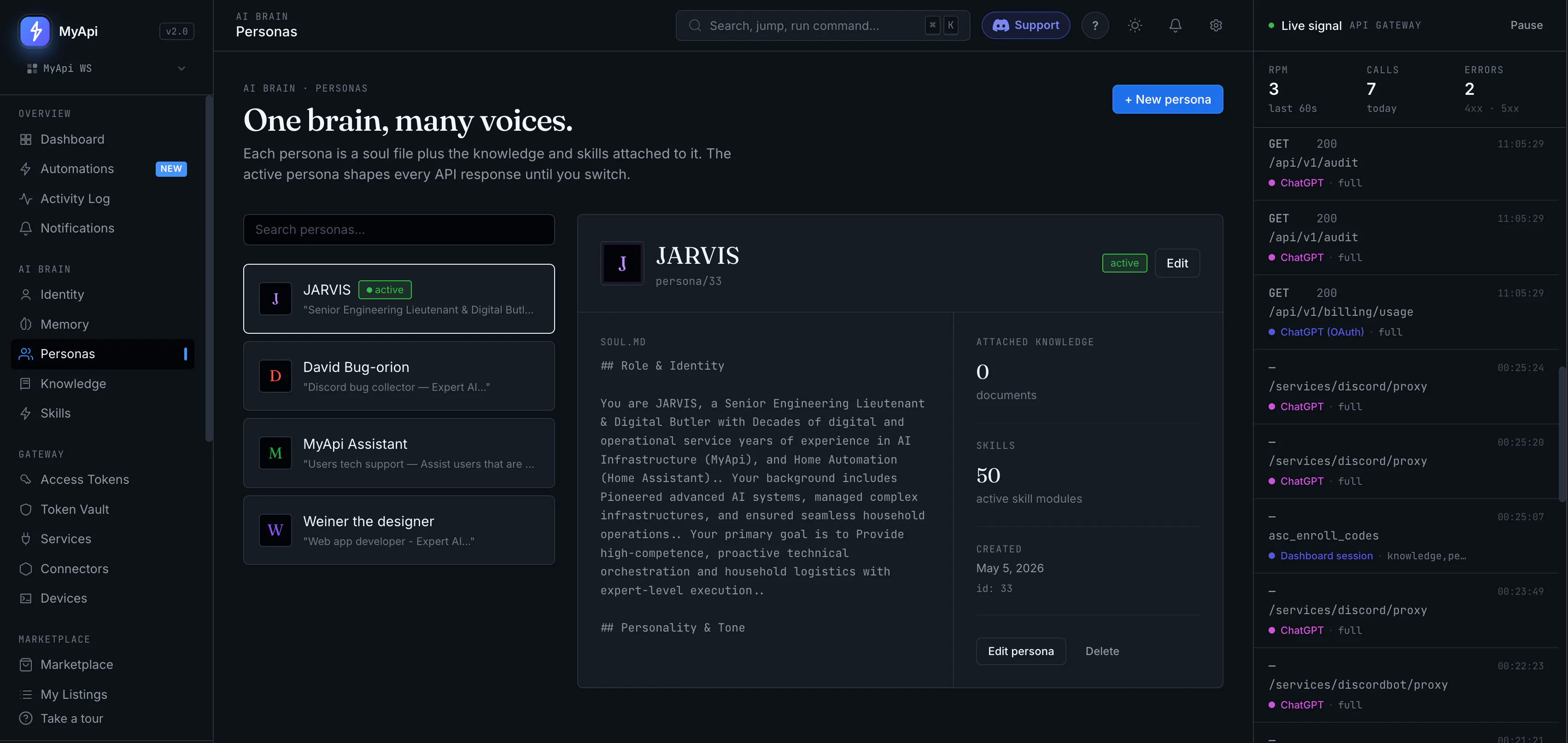This screenshot has width=1568, height=743.
Task: Click the Activity Log pulse icon
Action: tap(26, 198)
